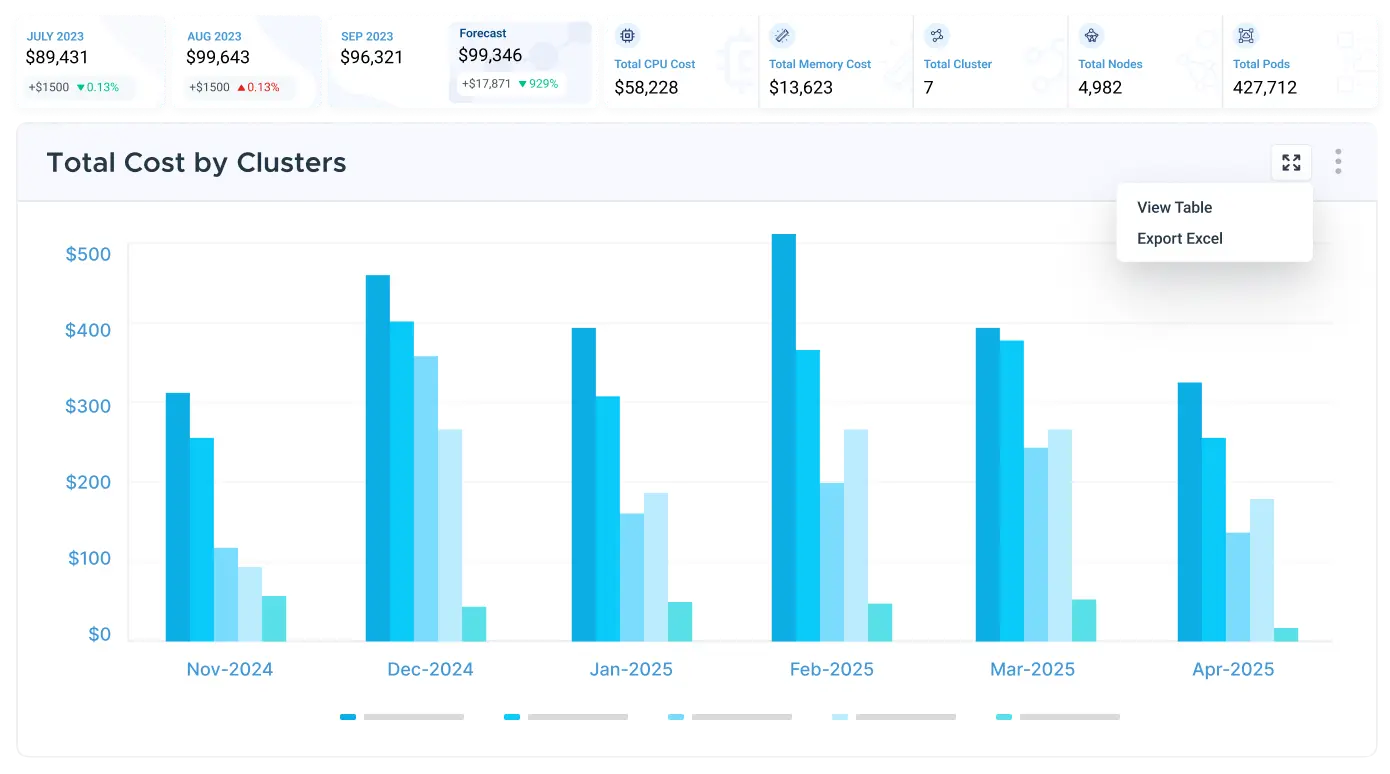This screenshot has height=774, width=1390.
Task: Click the cluster network icon on Total Cluster card
Action: click(937, 35)
